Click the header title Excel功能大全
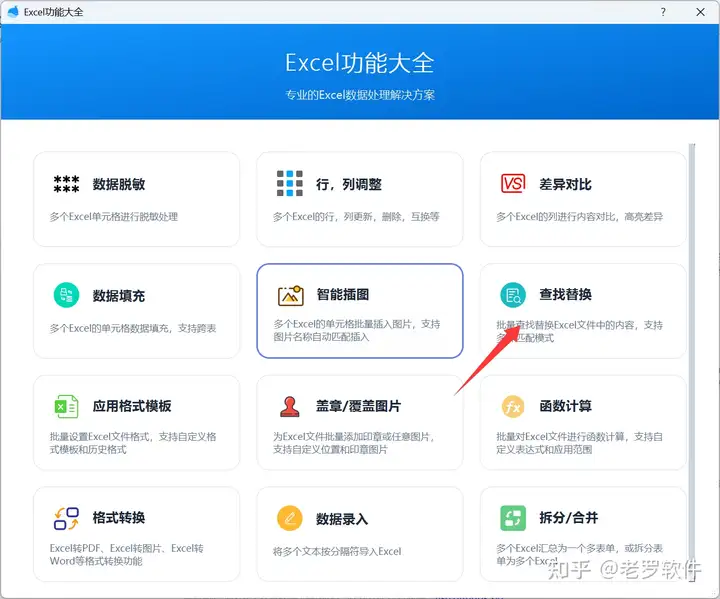Screen dimensions: 720x599 pyautogui.click(x=360, y=63)
